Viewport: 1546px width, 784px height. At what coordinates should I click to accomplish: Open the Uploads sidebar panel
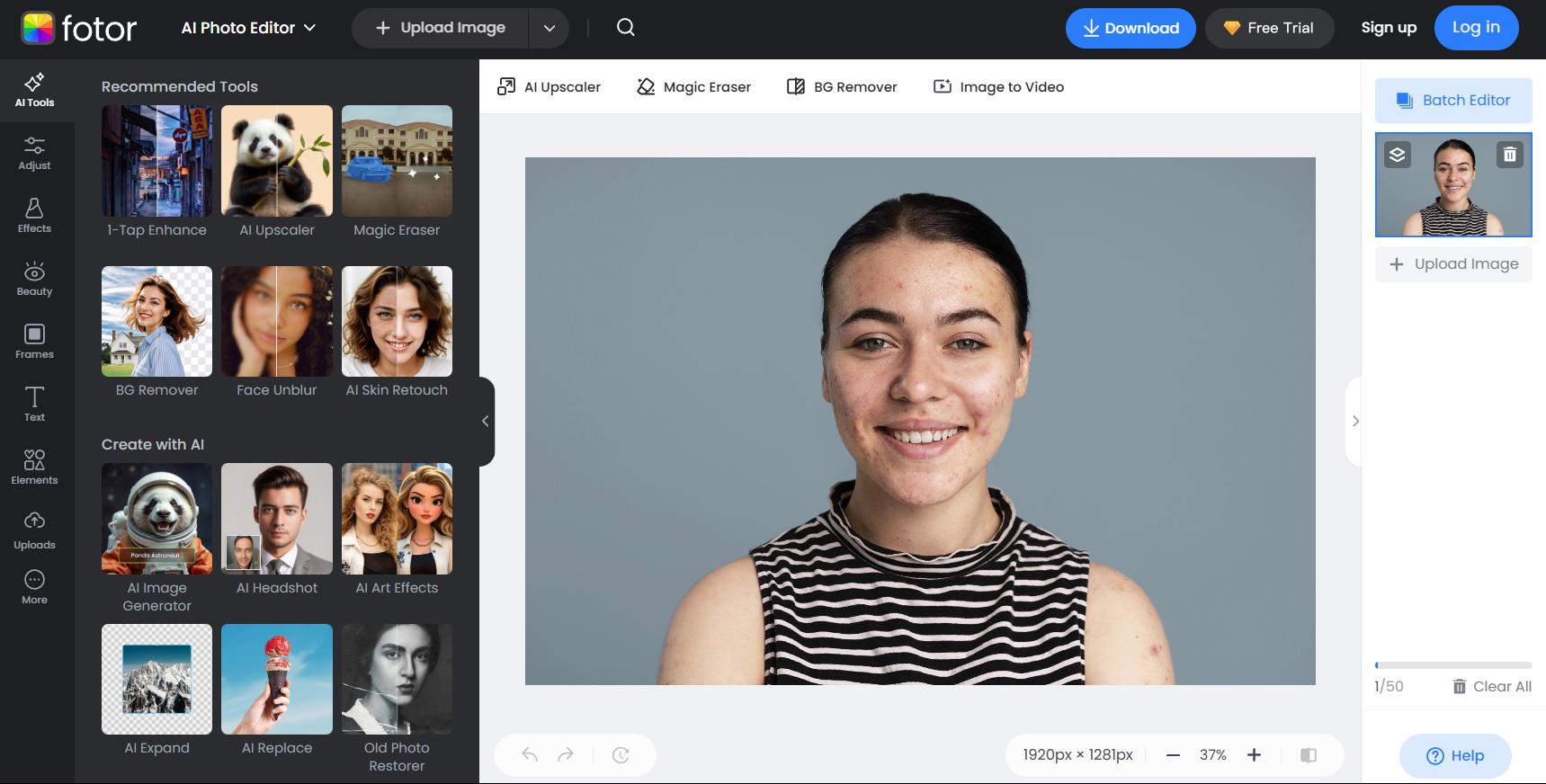34,531
